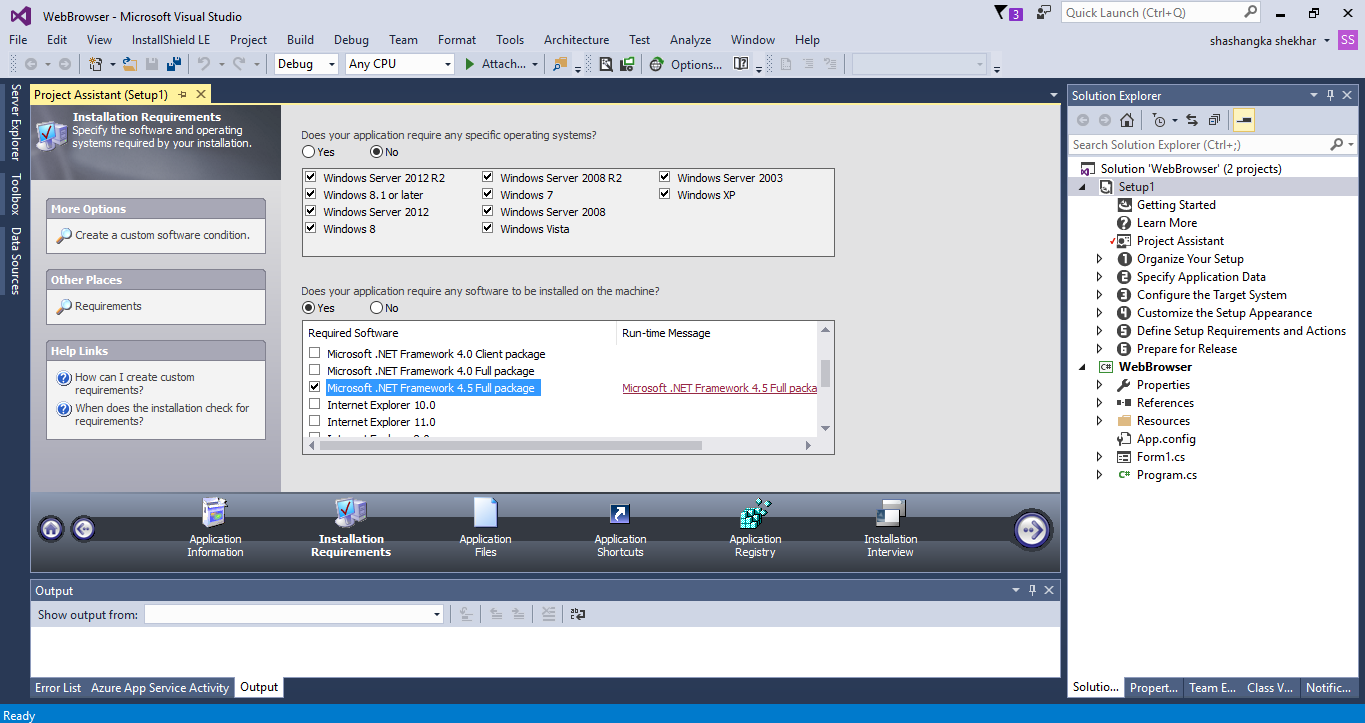Check Internet Explorer 11.0 checkbox
Viewport: 1365px width, 723px height.
[x=315, y=422]
